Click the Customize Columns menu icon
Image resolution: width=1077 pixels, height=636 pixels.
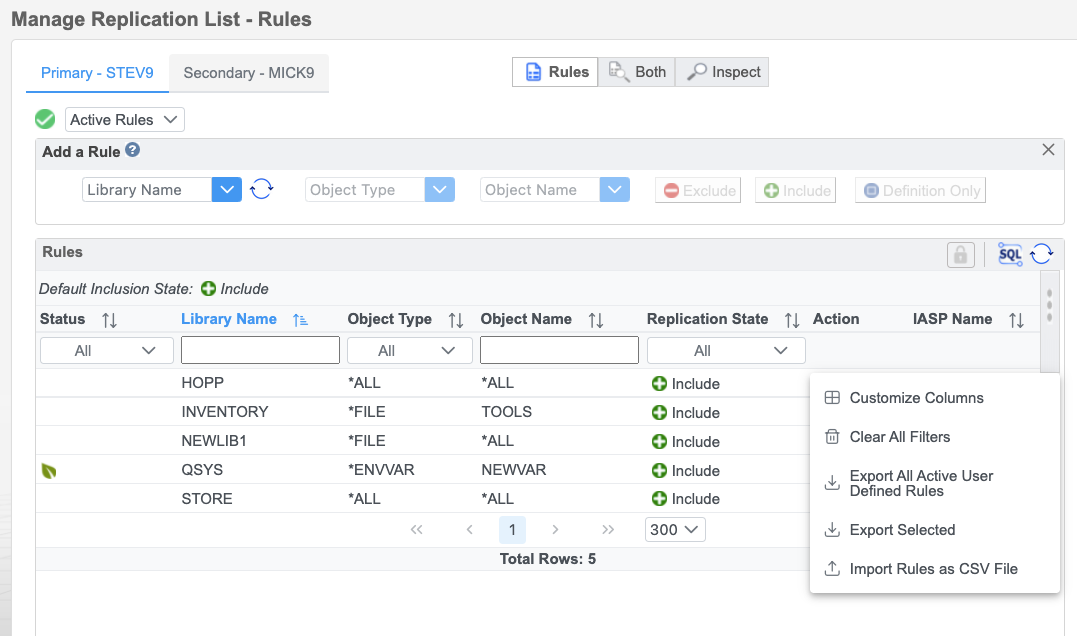831,397
